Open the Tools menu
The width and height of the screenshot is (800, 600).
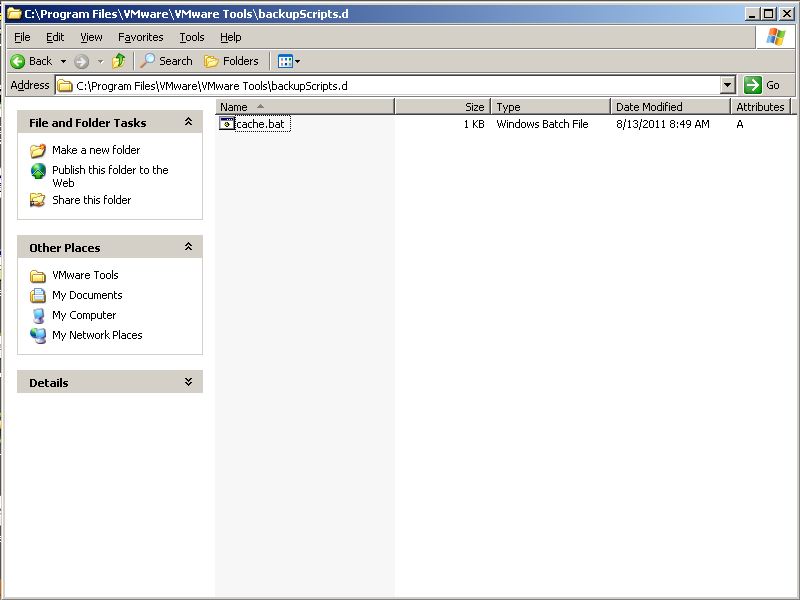tap(192, 37)
